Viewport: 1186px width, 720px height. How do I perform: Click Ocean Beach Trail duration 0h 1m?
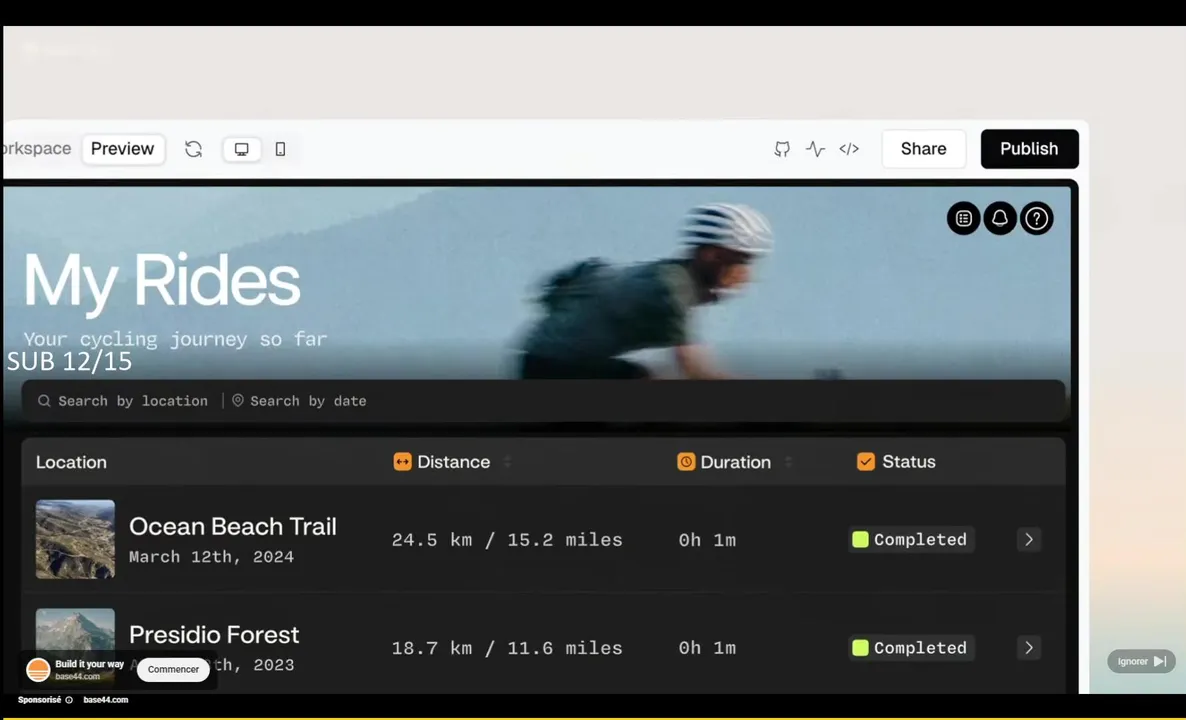coord(707,540)
